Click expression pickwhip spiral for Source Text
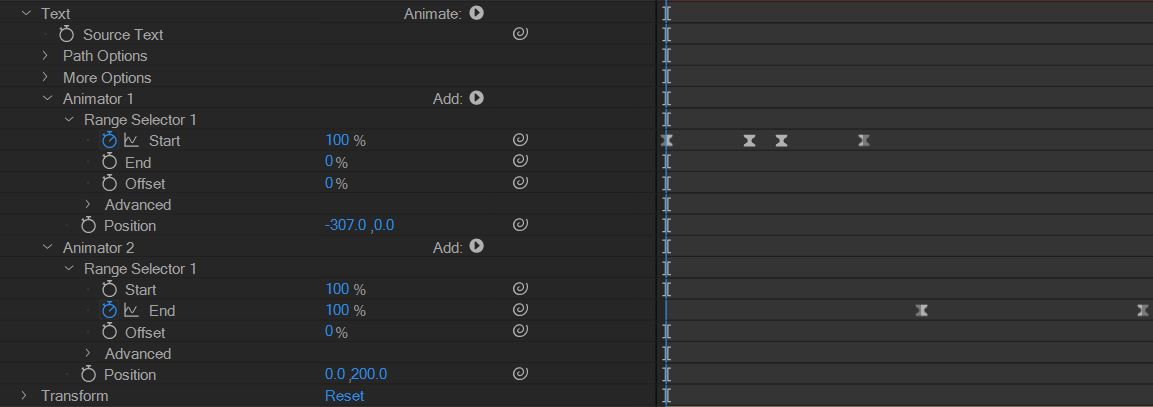Screen dimensions: 1153x407 pyautogui.click(x=520, y=34)
